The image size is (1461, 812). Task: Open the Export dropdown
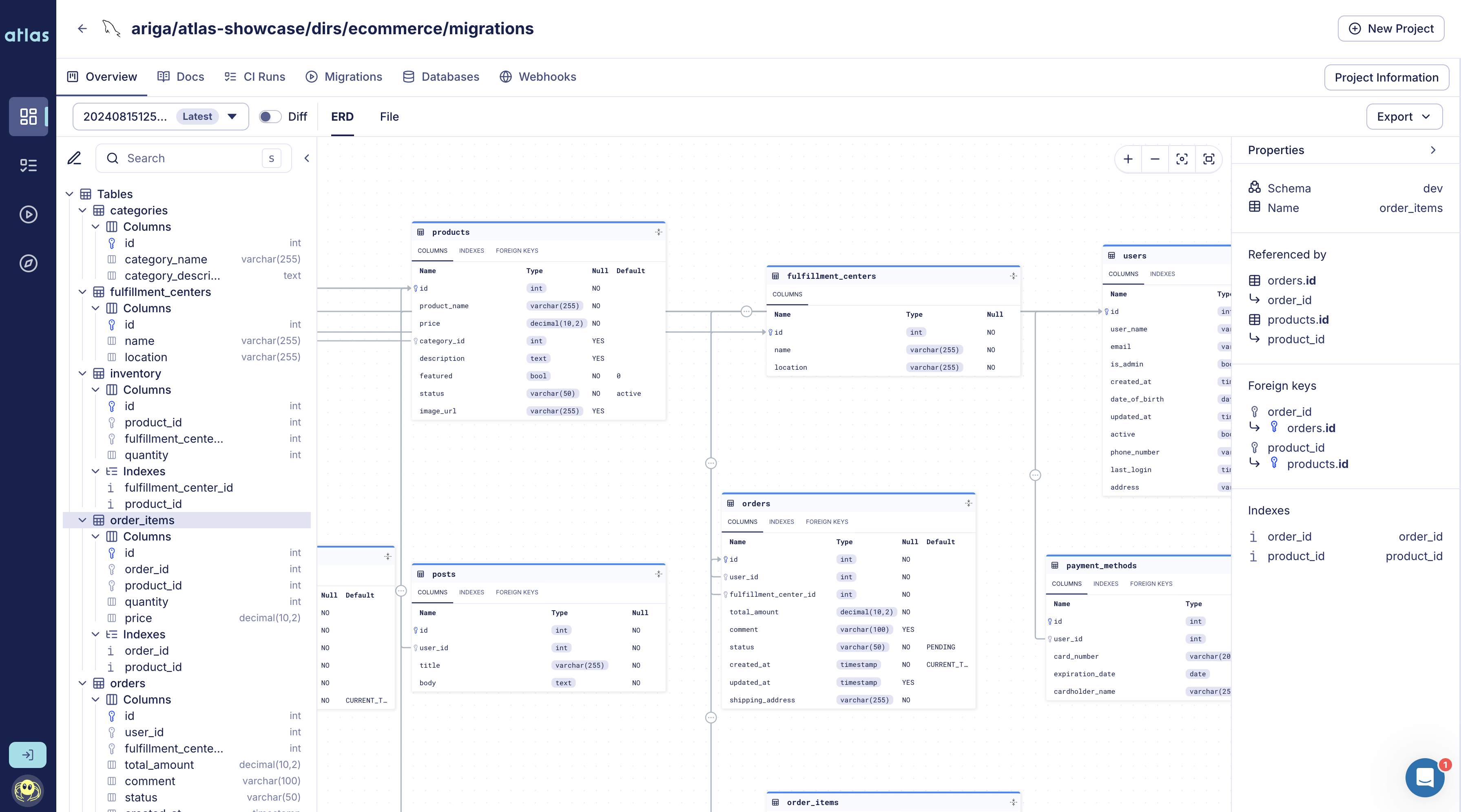click(x=1404, y=117)
